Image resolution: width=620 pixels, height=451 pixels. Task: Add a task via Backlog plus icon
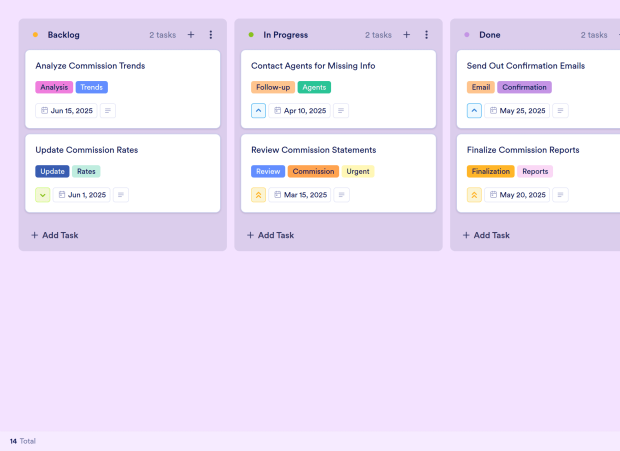tap(191, 35)
